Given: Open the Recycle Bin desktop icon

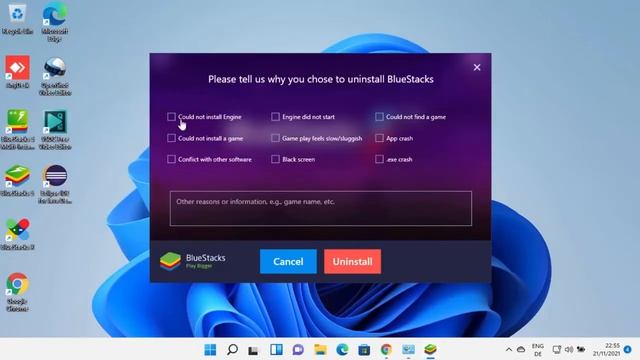Looking at the screenshot, I should tap(18, 19).
